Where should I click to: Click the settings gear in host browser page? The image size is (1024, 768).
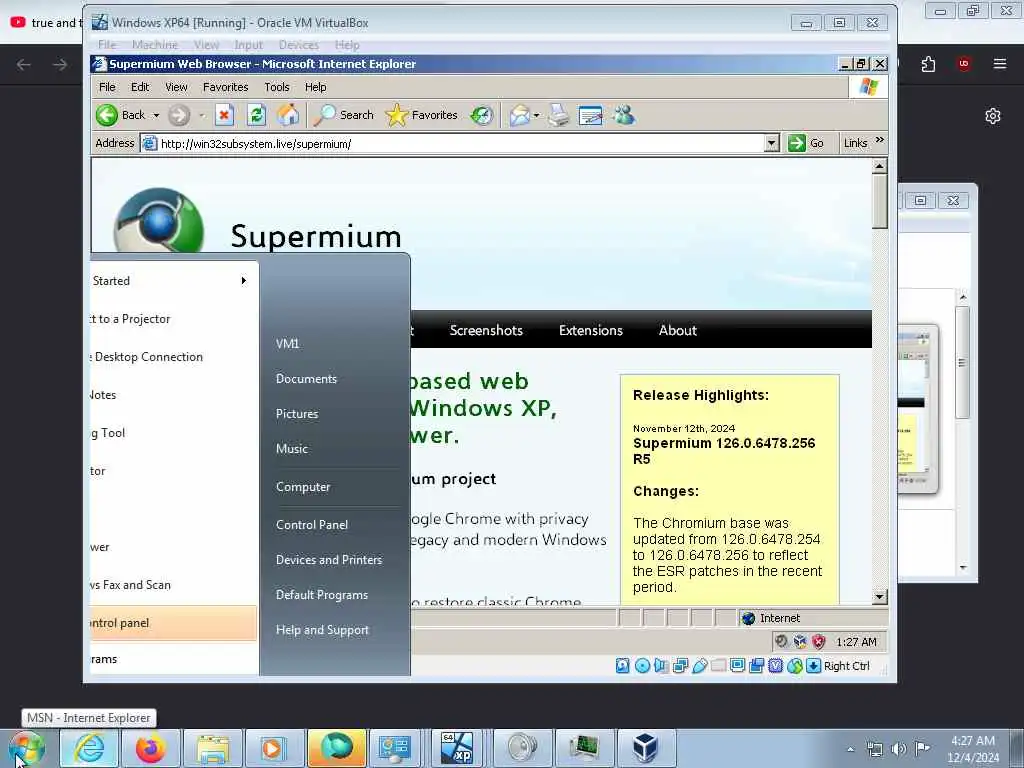point(993,116)
